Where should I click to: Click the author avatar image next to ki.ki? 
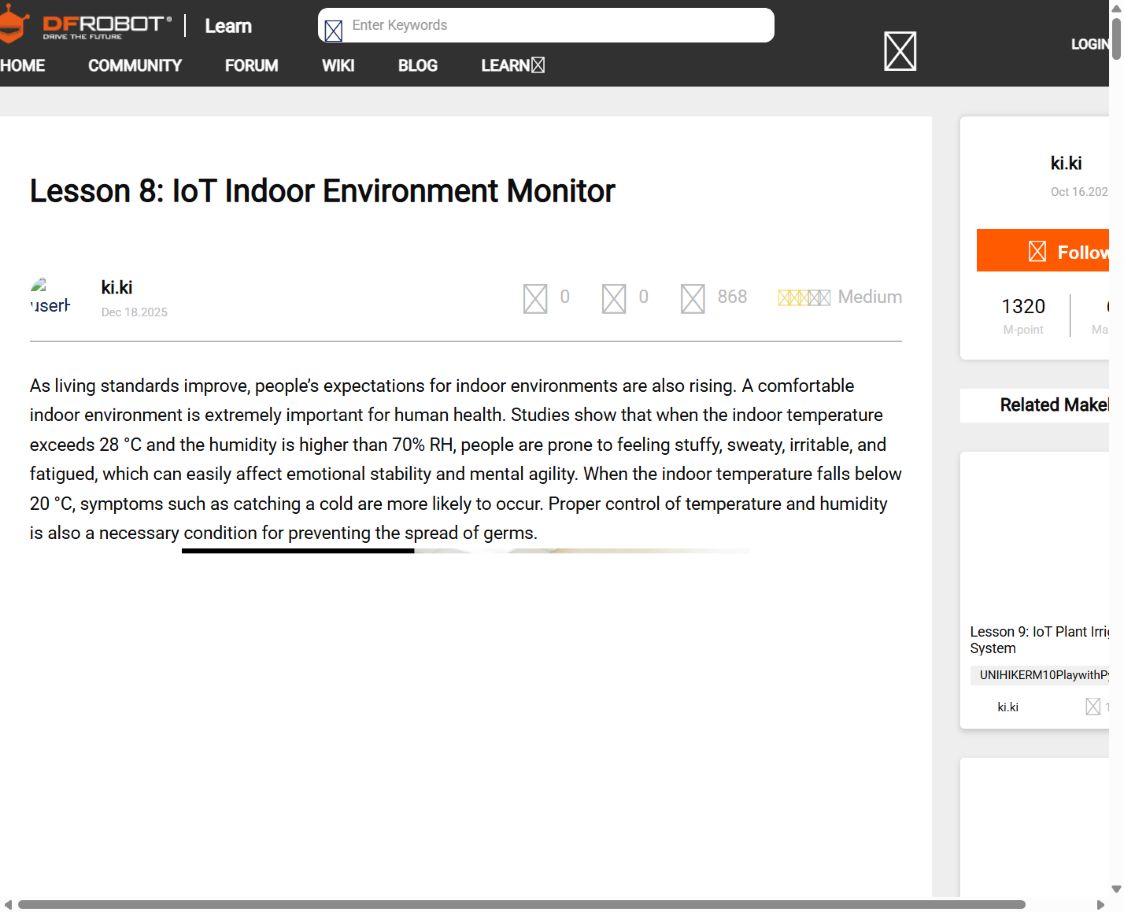coord(50,296)
